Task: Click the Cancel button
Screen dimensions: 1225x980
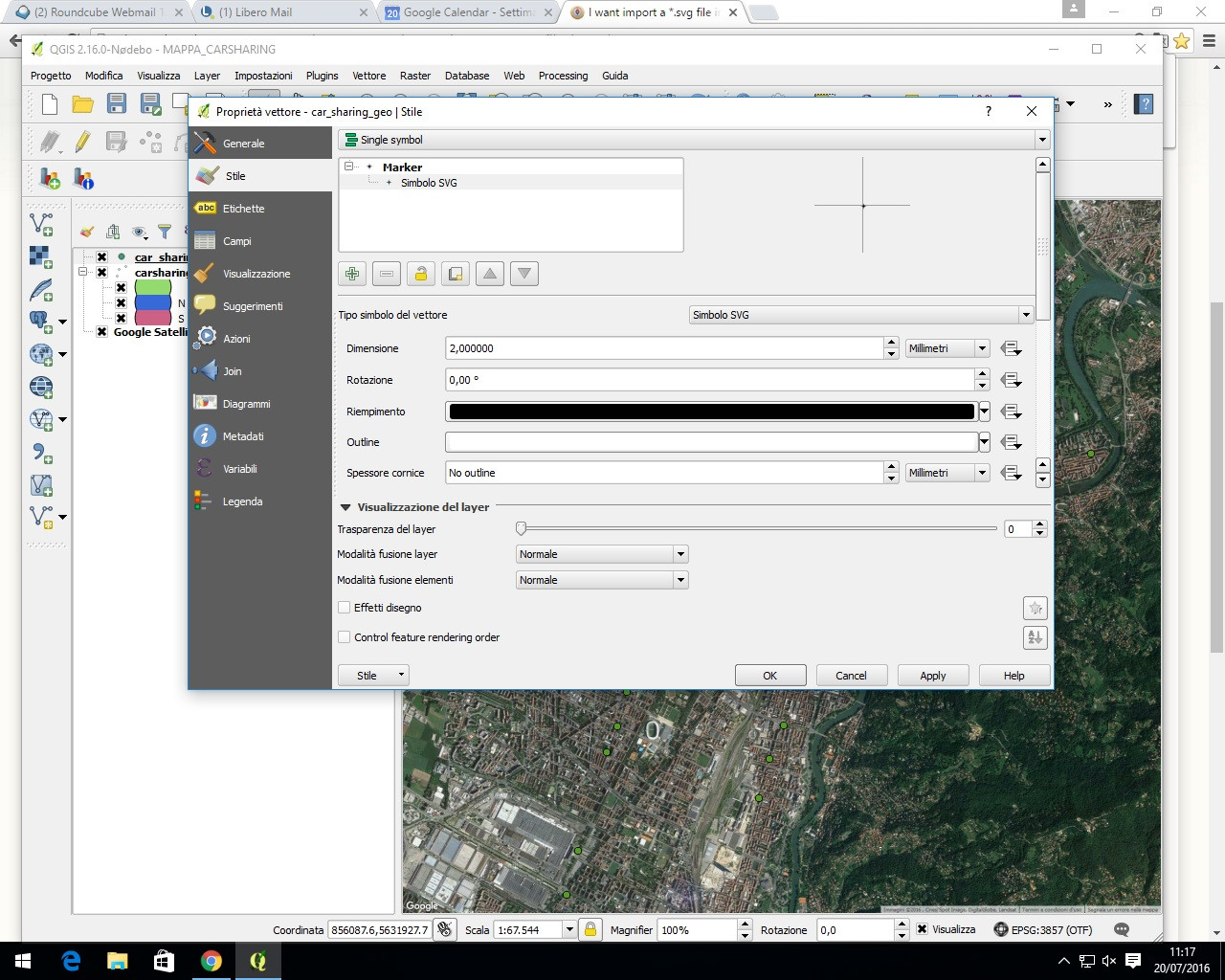Action: tap(852, 676)
